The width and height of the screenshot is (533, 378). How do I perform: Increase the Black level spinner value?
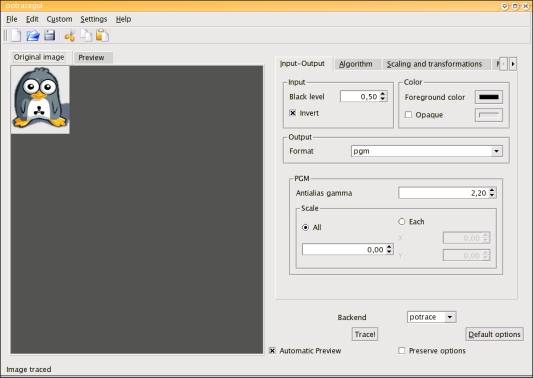coord(383,94)
